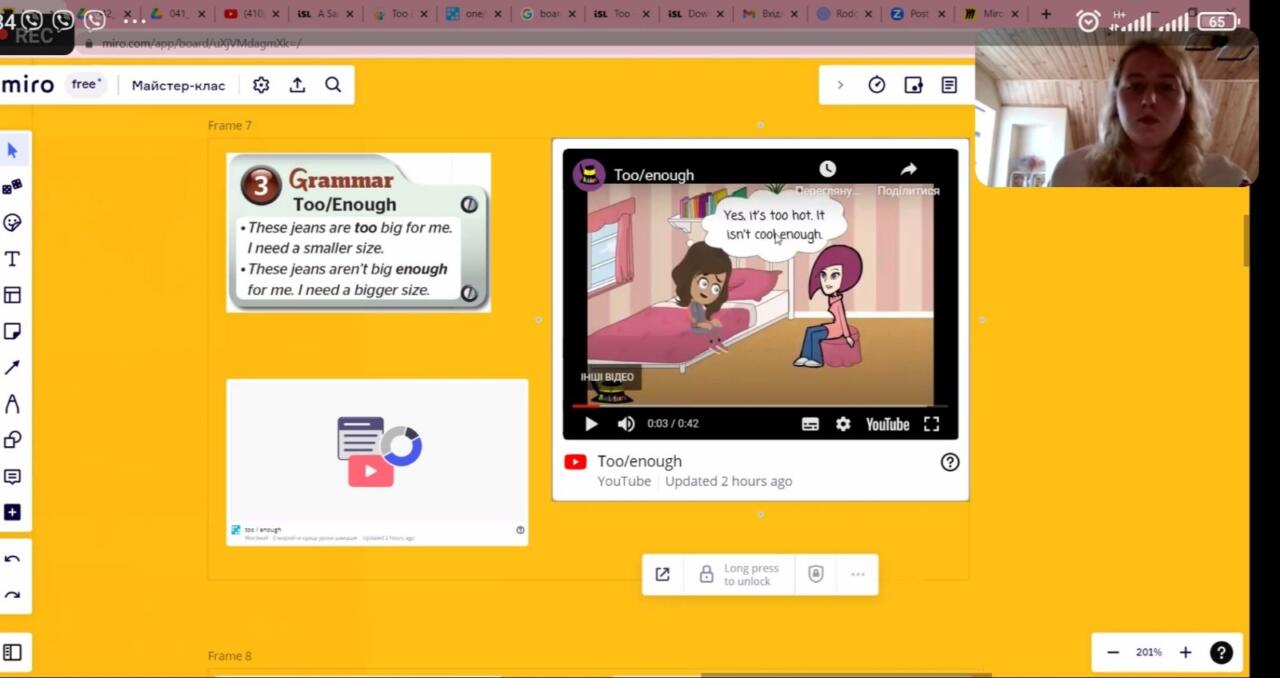
Task: Click the 201% zoom level
Action: (x=1148, y=652)
